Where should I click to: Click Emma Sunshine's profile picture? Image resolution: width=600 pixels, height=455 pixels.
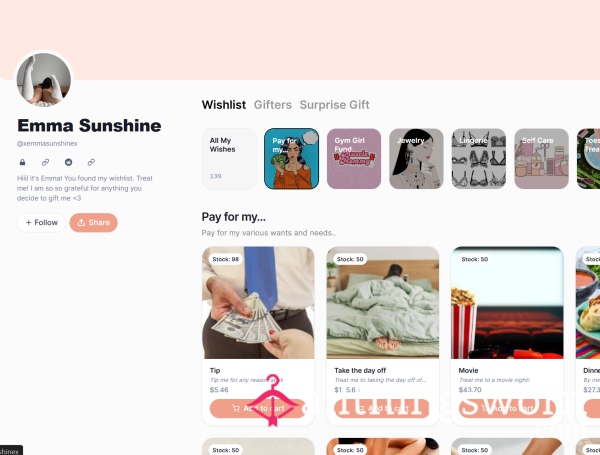point(44,80)
